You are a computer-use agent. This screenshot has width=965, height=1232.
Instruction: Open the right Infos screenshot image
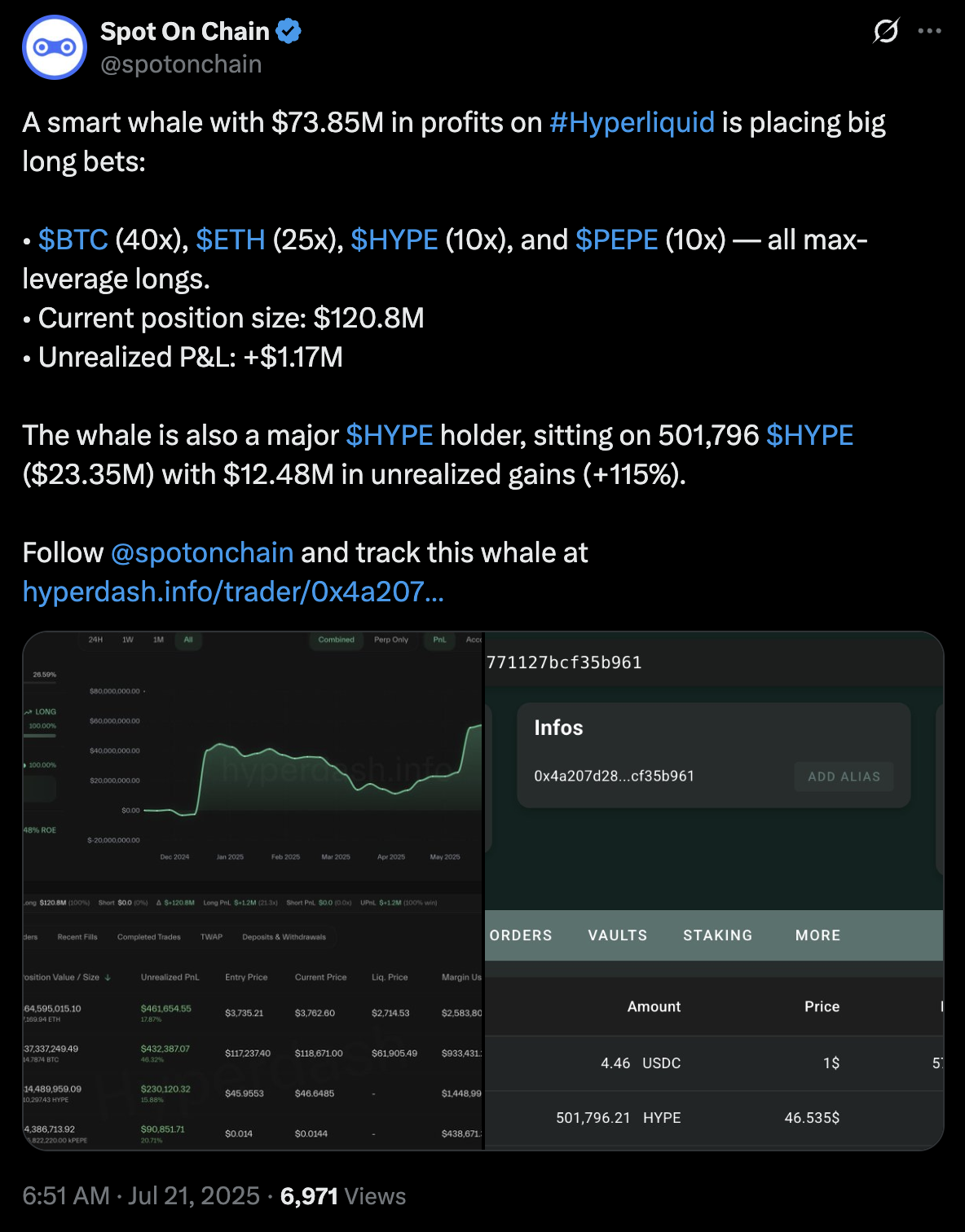point(715,891)
